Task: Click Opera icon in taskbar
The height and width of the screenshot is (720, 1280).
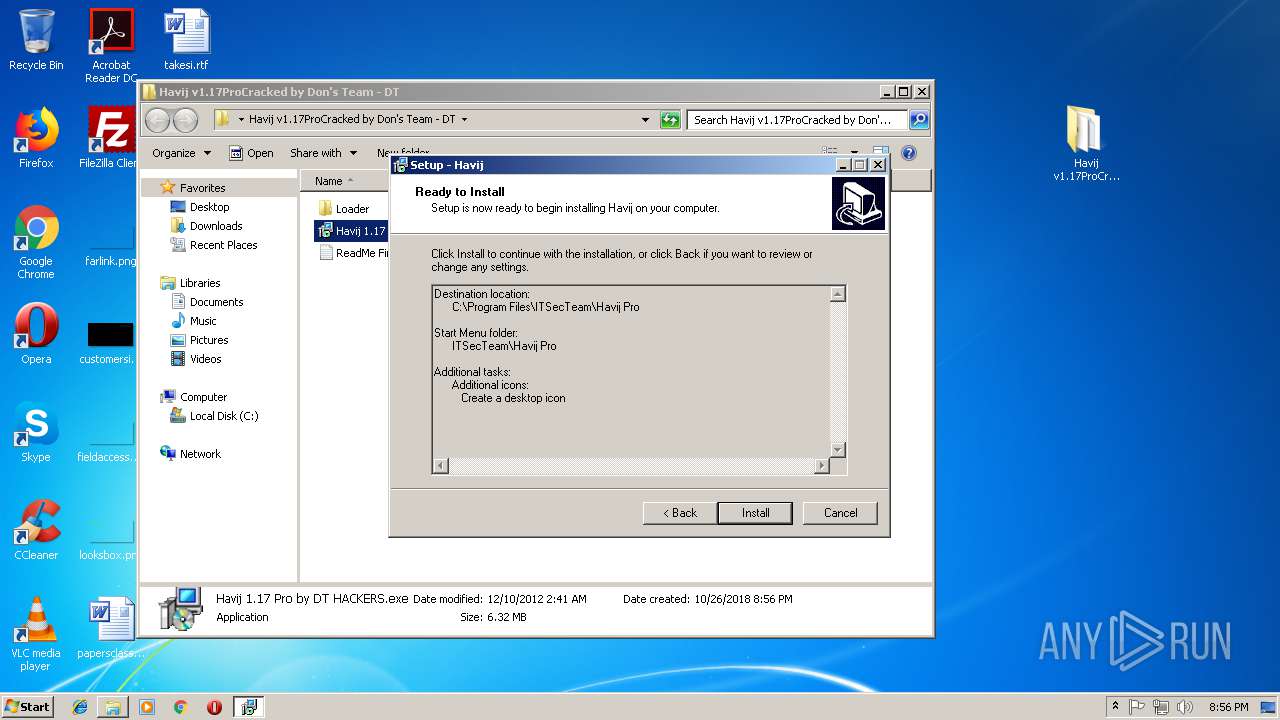Action: pyautogui.click(x=214, y=706)
